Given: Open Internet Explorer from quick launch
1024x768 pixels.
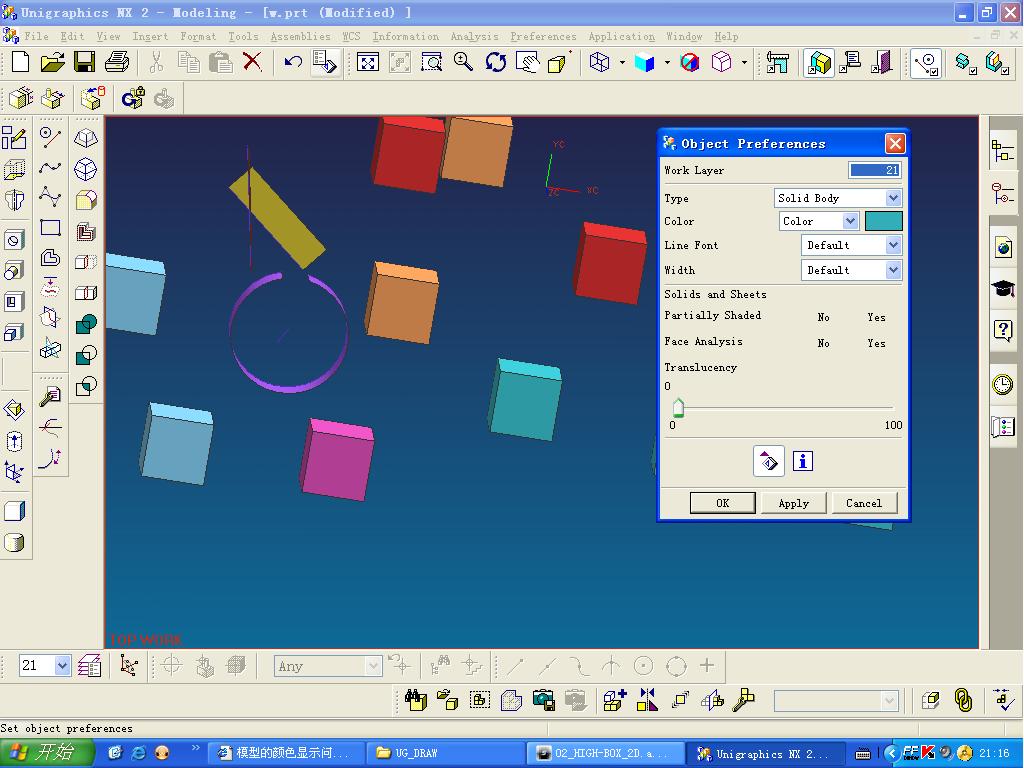Looking at the screenshot, I should [x=139, y=753].
